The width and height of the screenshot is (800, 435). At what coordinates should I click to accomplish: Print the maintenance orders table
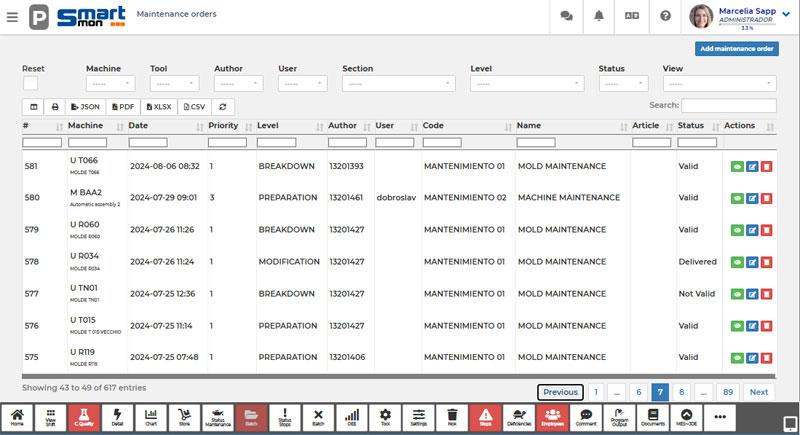click(x=55, y=106)
